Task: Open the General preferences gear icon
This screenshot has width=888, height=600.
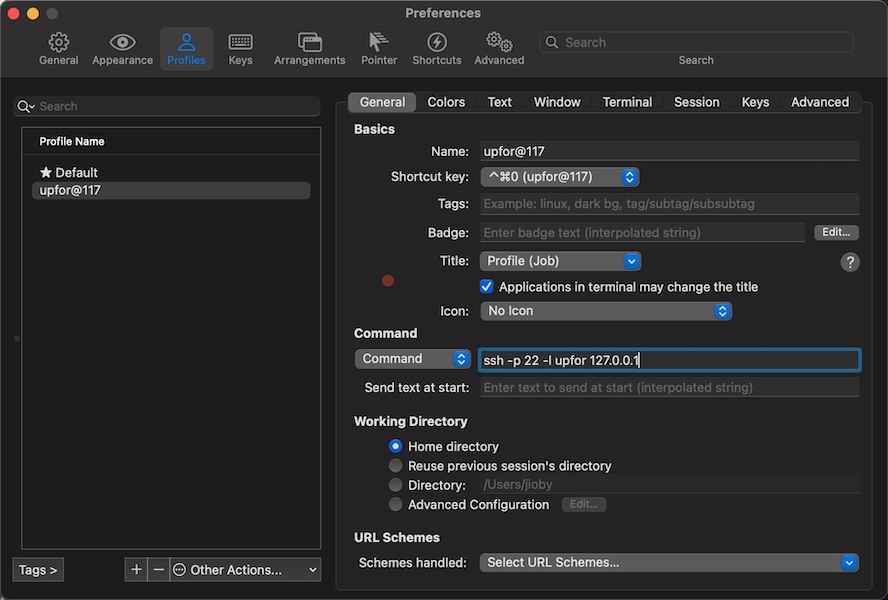Action: click(x=58, y=42)
